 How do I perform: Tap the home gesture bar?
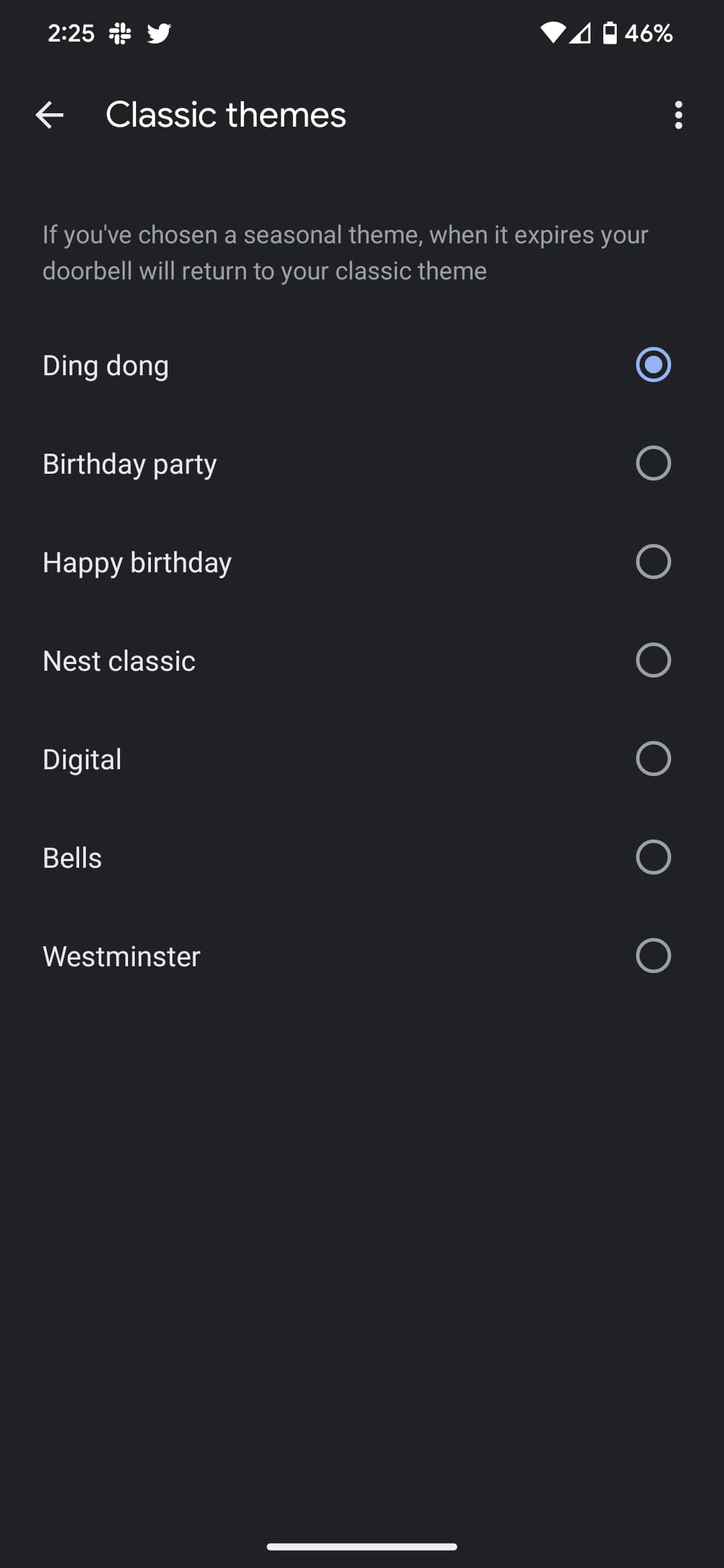[362, 1547]
